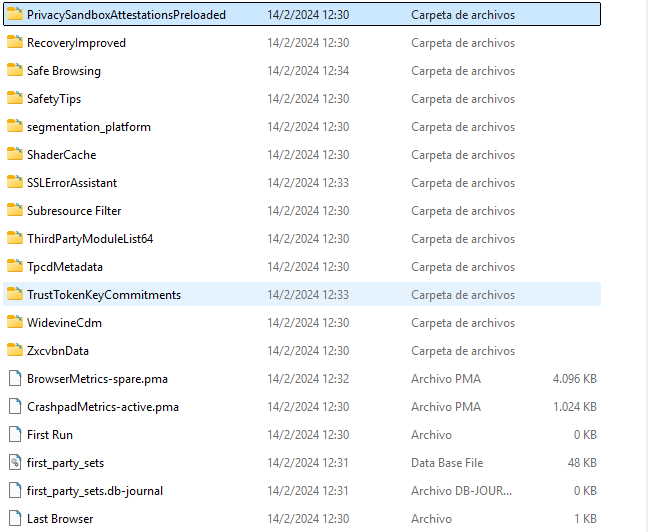The height and width of the screenshot is (532, 648).
Task: Select the Subresource Filter folder name
Action: pos(74,211)
